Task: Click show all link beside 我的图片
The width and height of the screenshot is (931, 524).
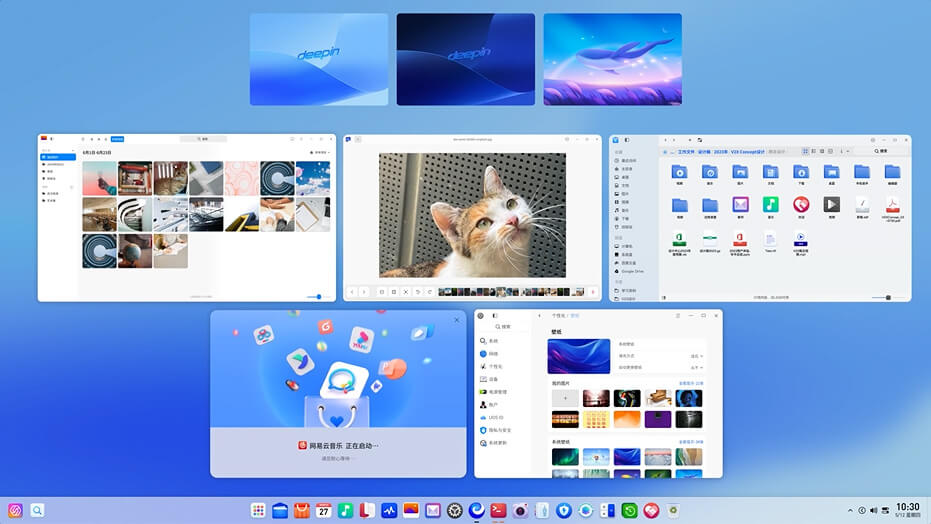Action: click(x=692, y=383)
